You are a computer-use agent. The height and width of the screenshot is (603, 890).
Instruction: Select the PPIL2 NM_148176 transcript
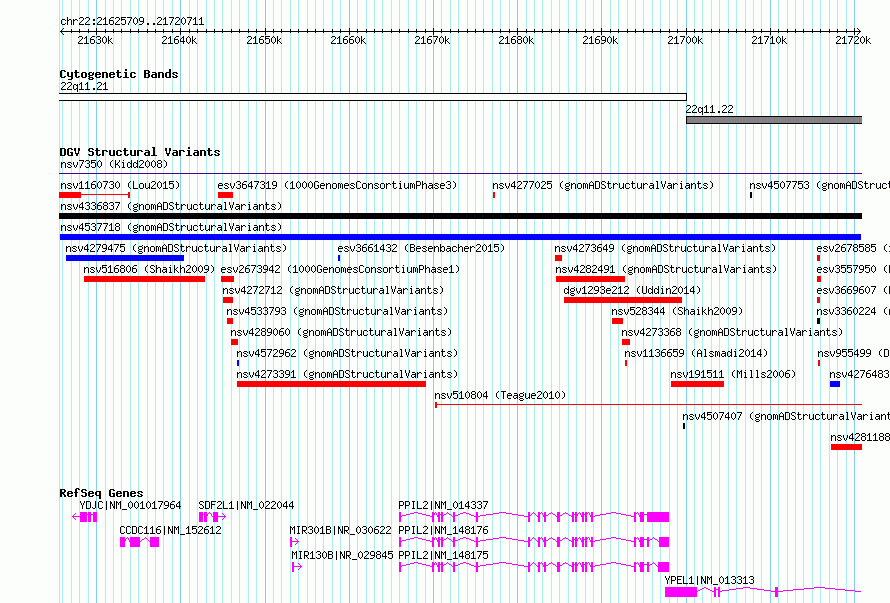[534, 542]
